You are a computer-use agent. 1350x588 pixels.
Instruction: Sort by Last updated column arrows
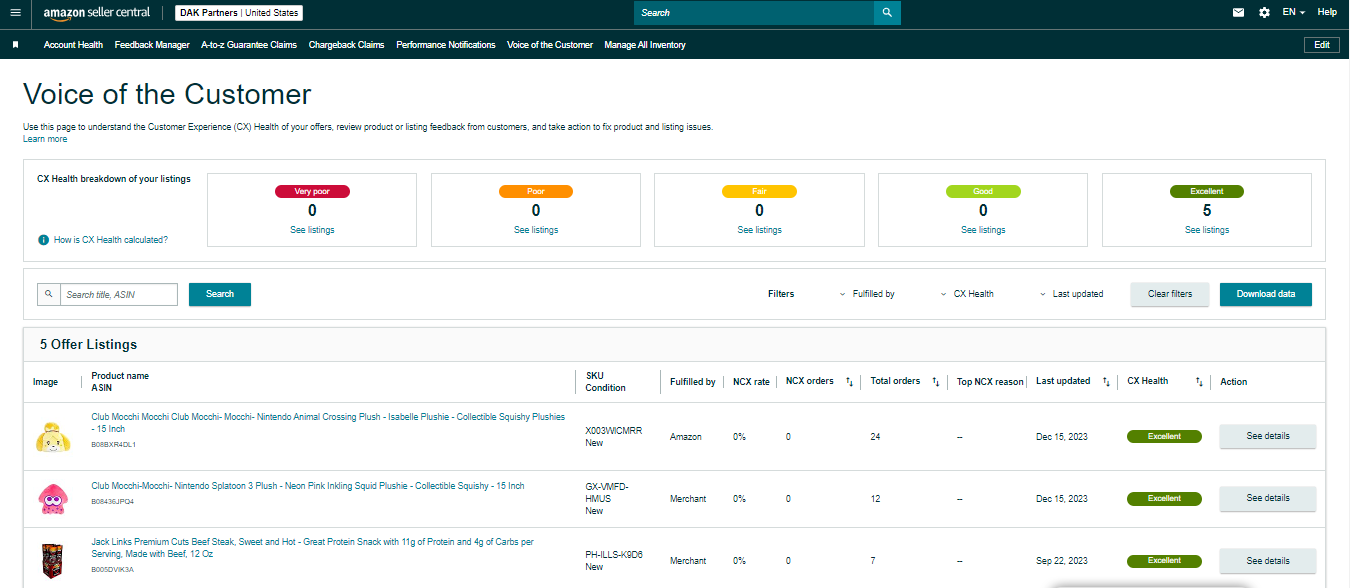pos(1106,381)
